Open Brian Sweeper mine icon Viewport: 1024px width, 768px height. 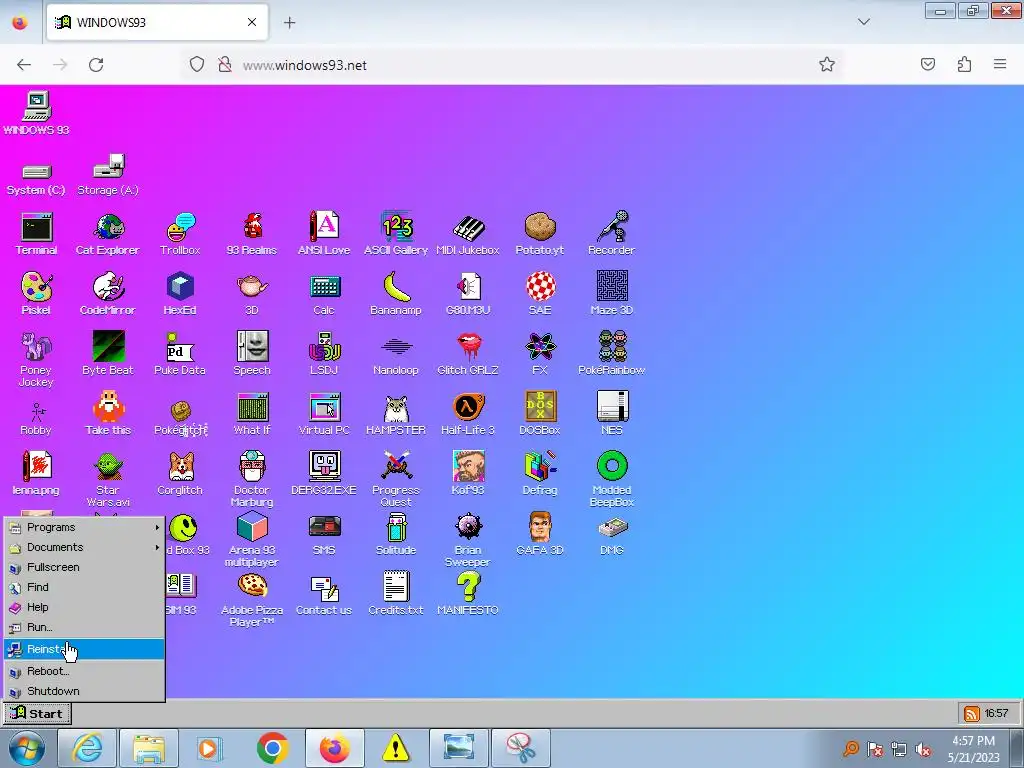coord(468,539)
